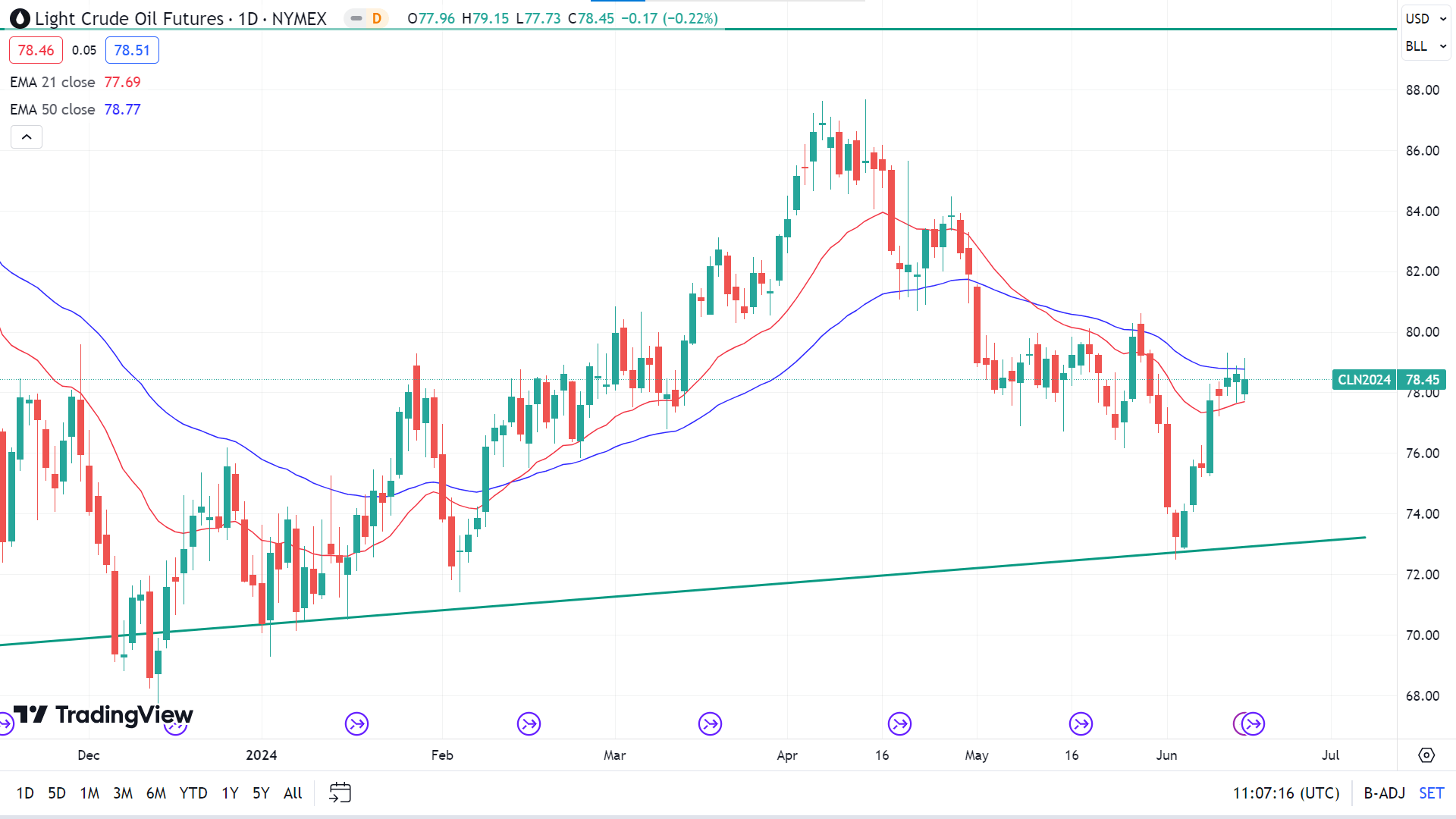The image size is (1456, 819).
Task: Open the USD currency dropdown
Action: coord(1425,18)
